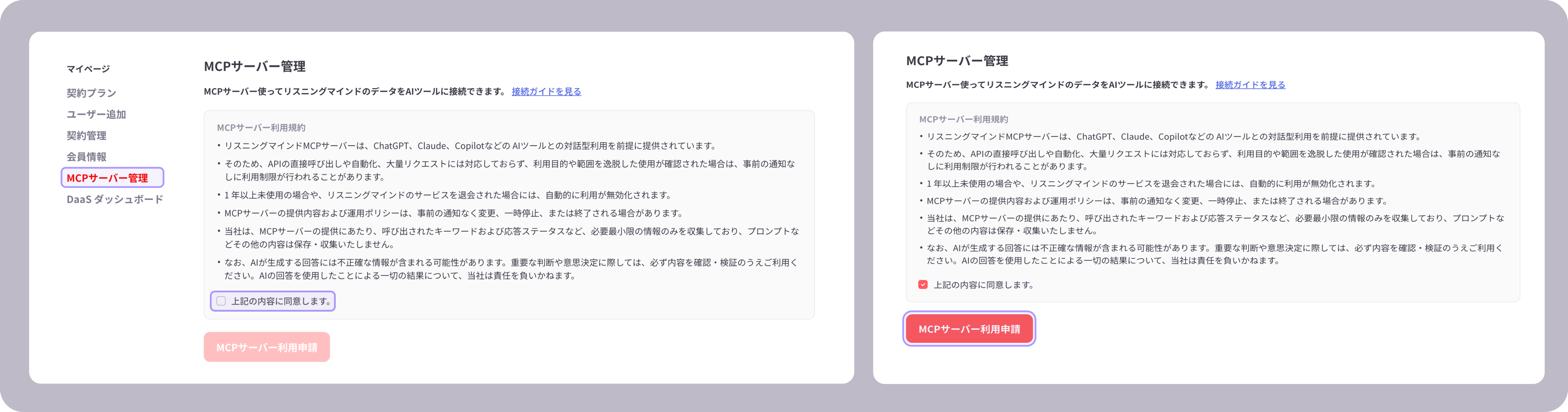Image resolution: width=1568 pixels, height=412 pixels.
Task: Open DaaS ダッシュボード from the sidebar
Action: [115, 199]
